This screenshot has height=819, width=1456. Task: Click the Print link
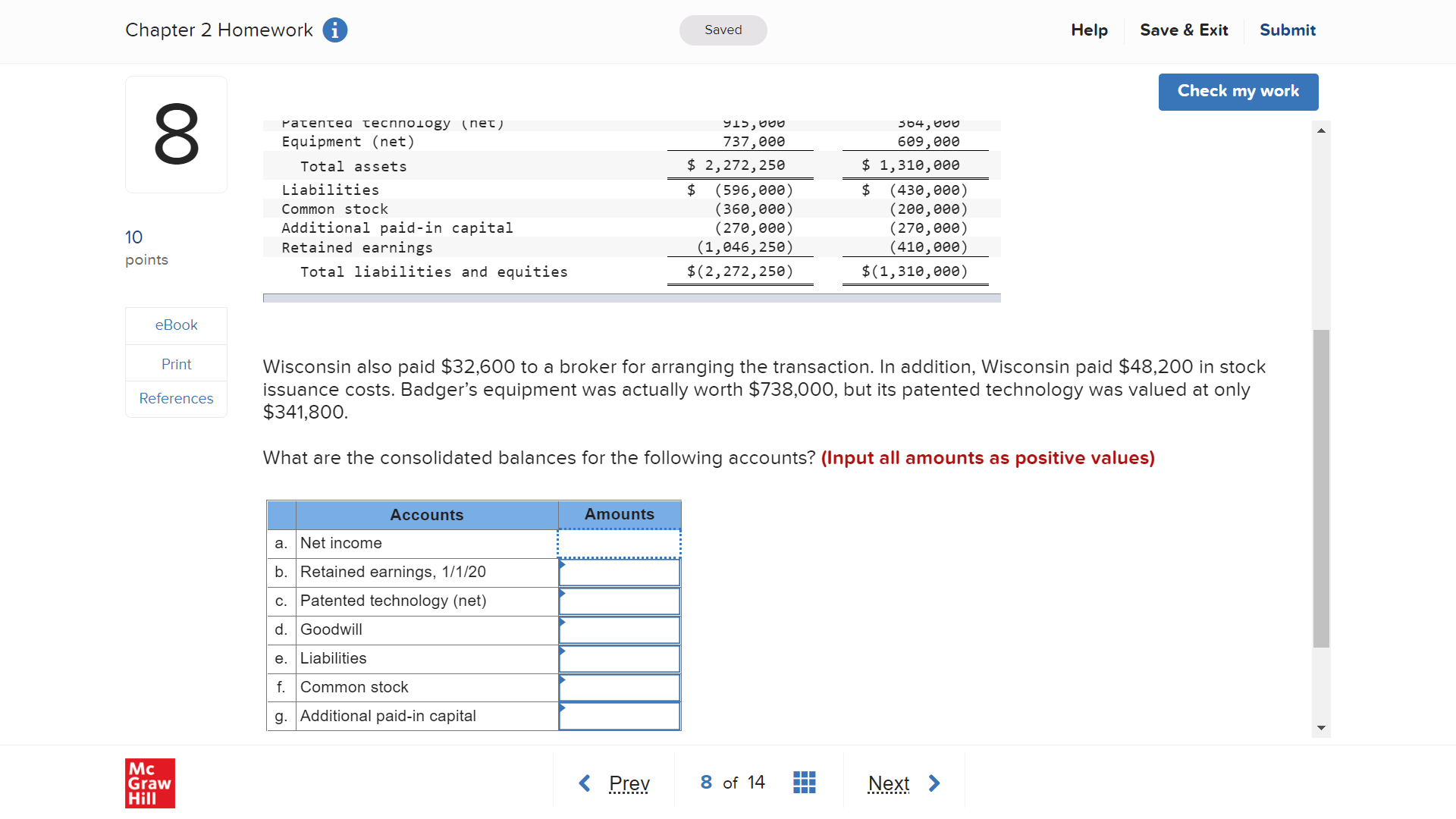[176, 363]
